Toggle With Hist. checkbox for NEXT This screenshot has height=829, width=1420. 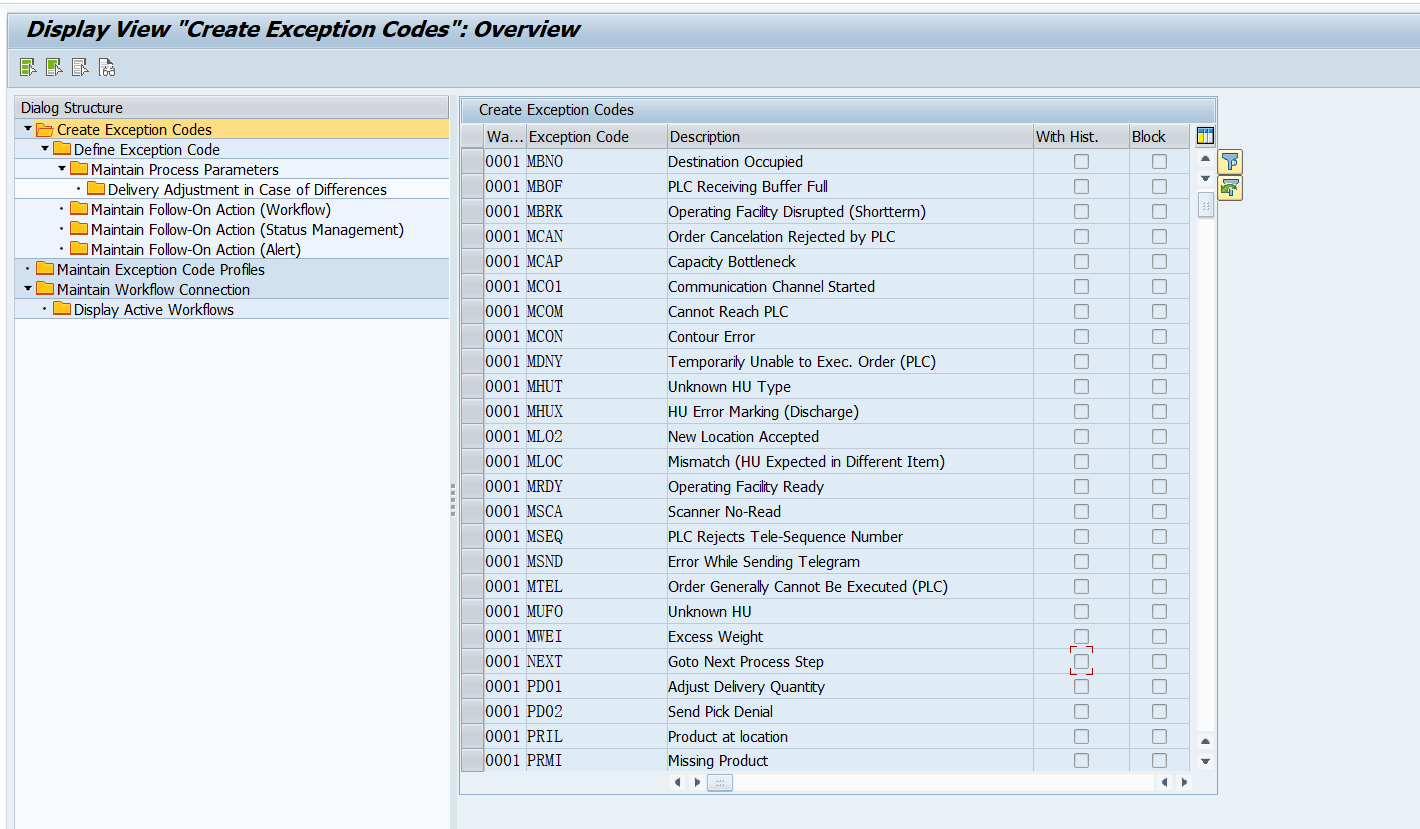1081,662
